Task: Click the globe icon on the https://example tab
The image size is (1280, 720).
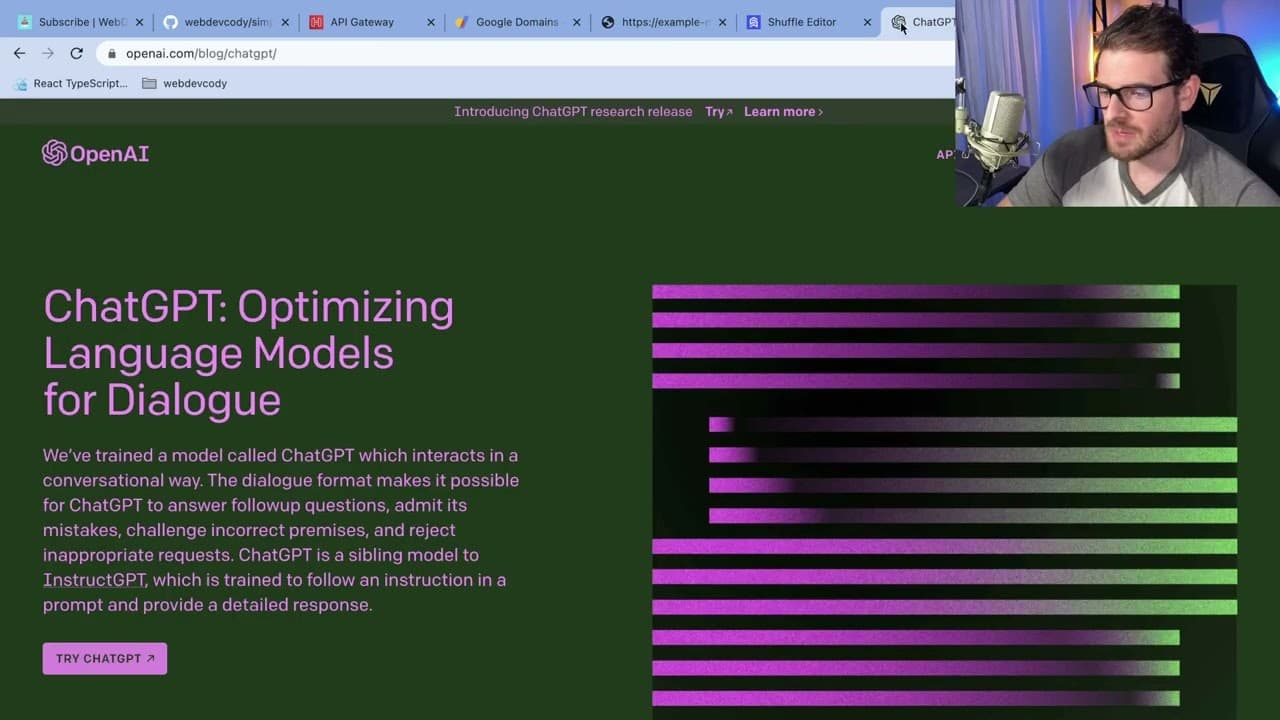Action: coord(607,22)
